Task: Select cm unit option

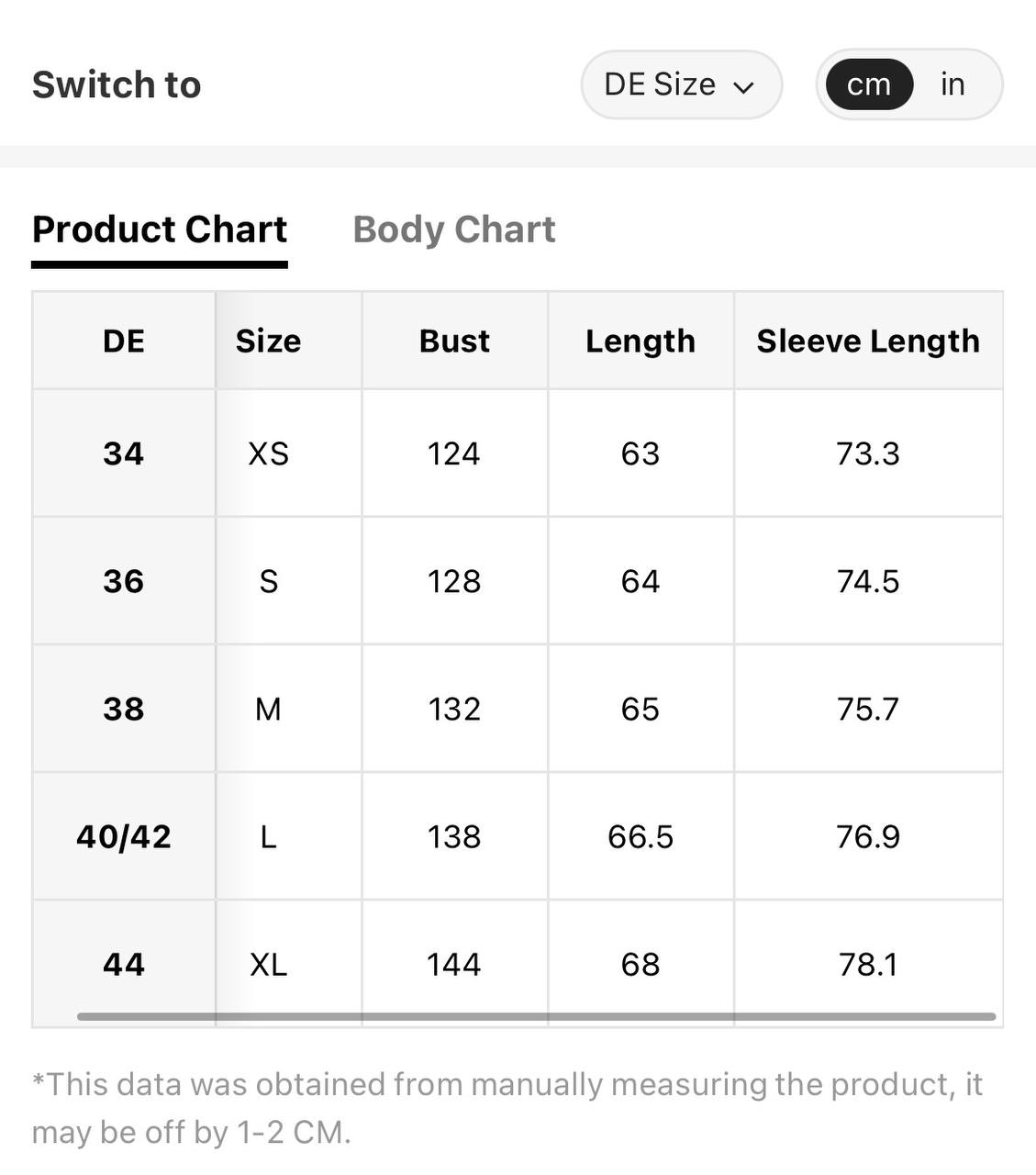Action: coord(869,84)
